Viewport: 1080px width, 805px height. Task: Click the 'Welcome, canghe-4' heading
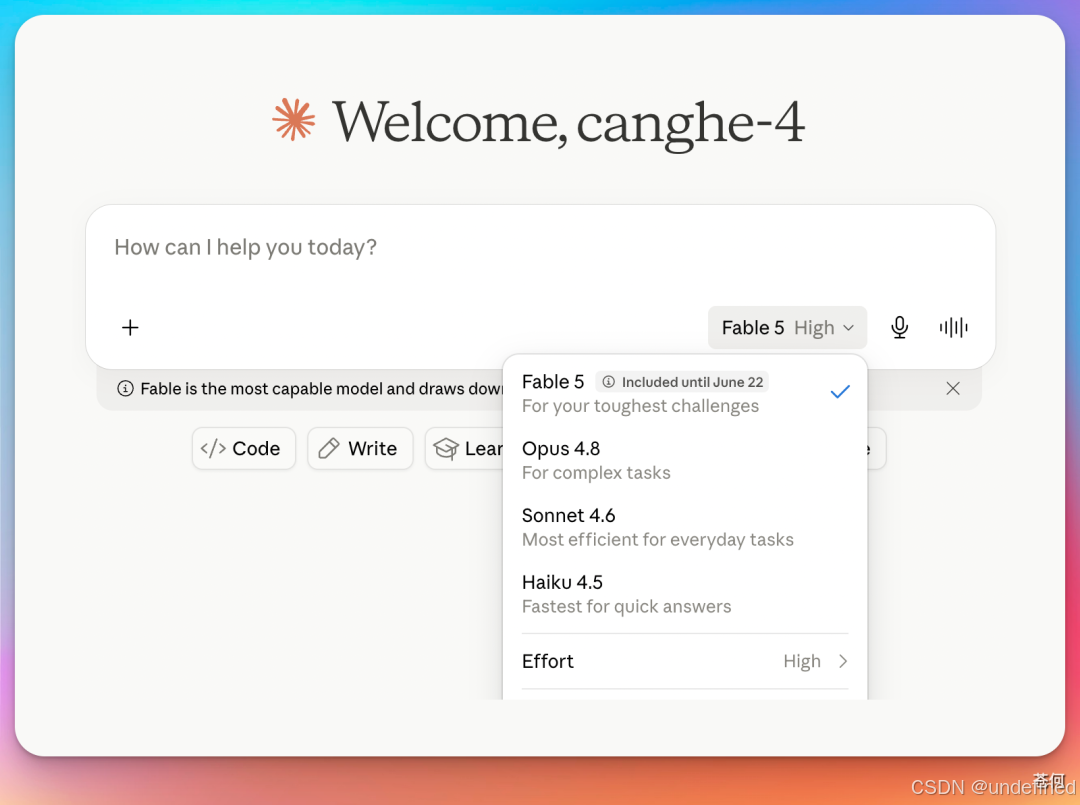(x=569, y=123)
